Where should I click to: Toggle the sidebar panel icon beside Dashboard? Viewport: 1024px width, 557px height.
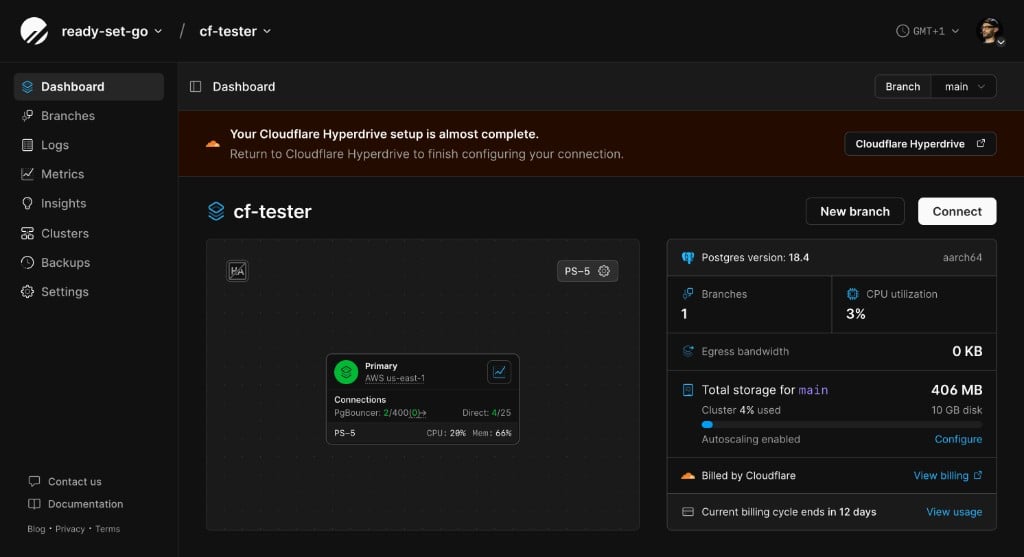pos(195,87)
